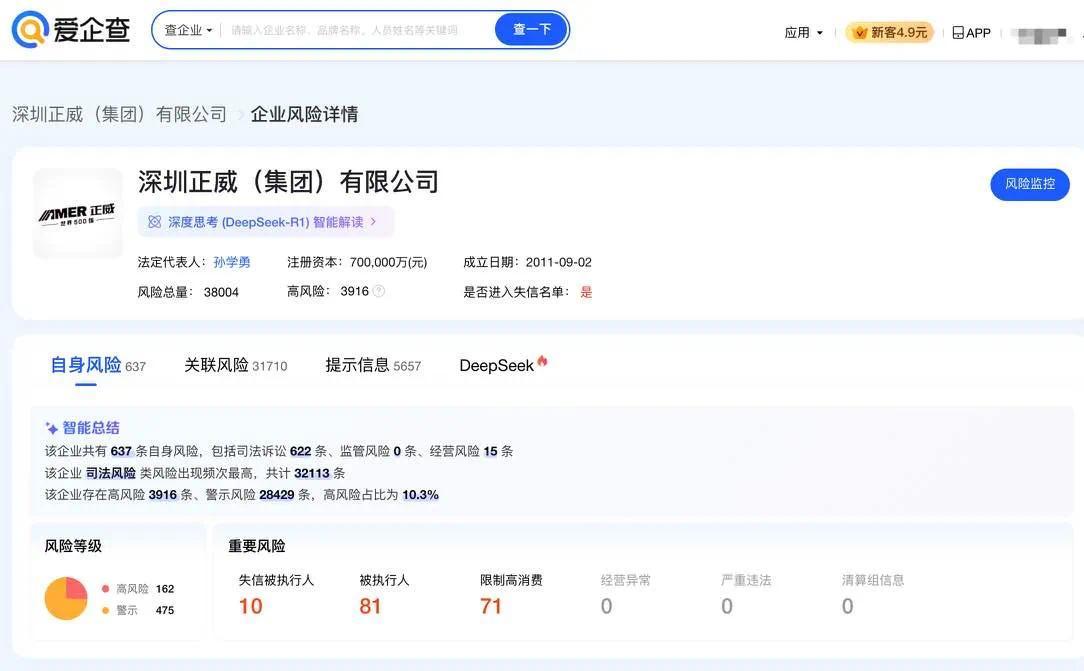The height and width of the screenshot is (671, 1084).
Task: Click the 28429 警示风险 count
Action: [x=277, y=495]
